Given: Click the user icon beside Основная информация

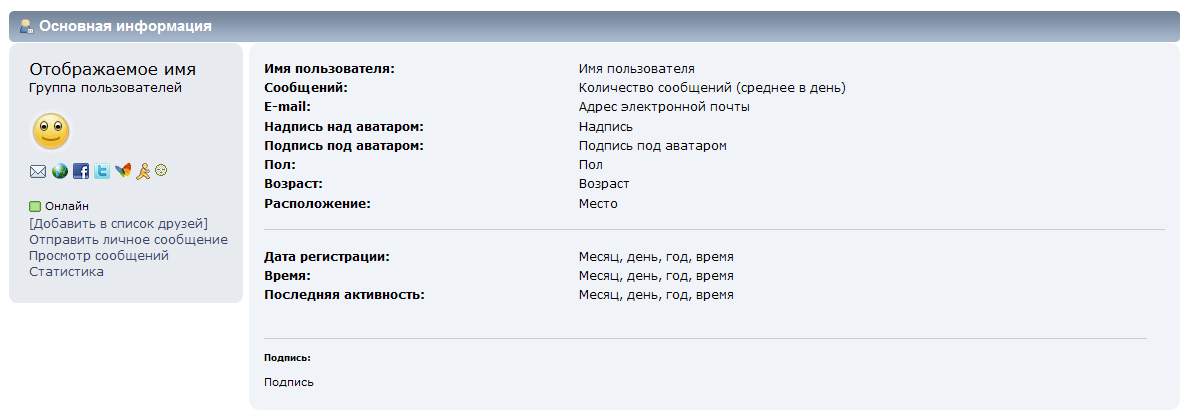Looking at the screenshot, I should pyautogui.click(x=26, y=26).
